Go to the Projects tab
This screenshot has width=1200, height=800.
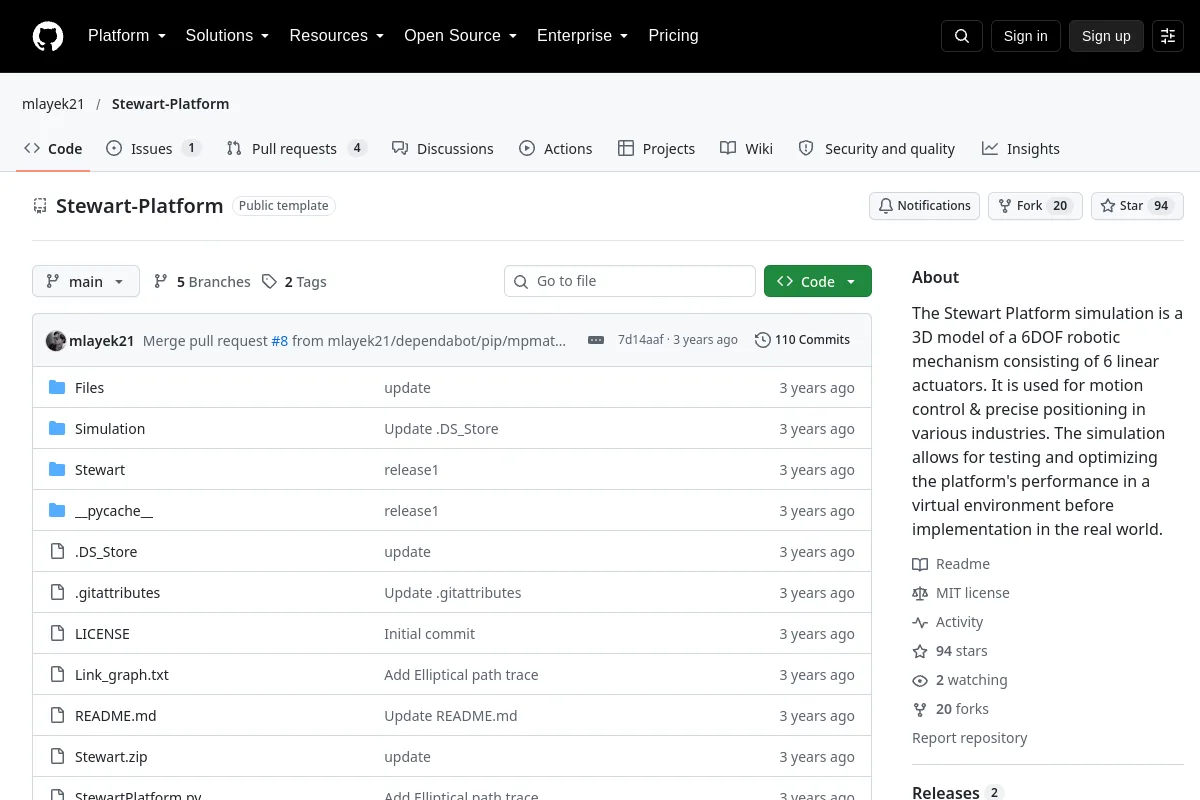point(656,149)
